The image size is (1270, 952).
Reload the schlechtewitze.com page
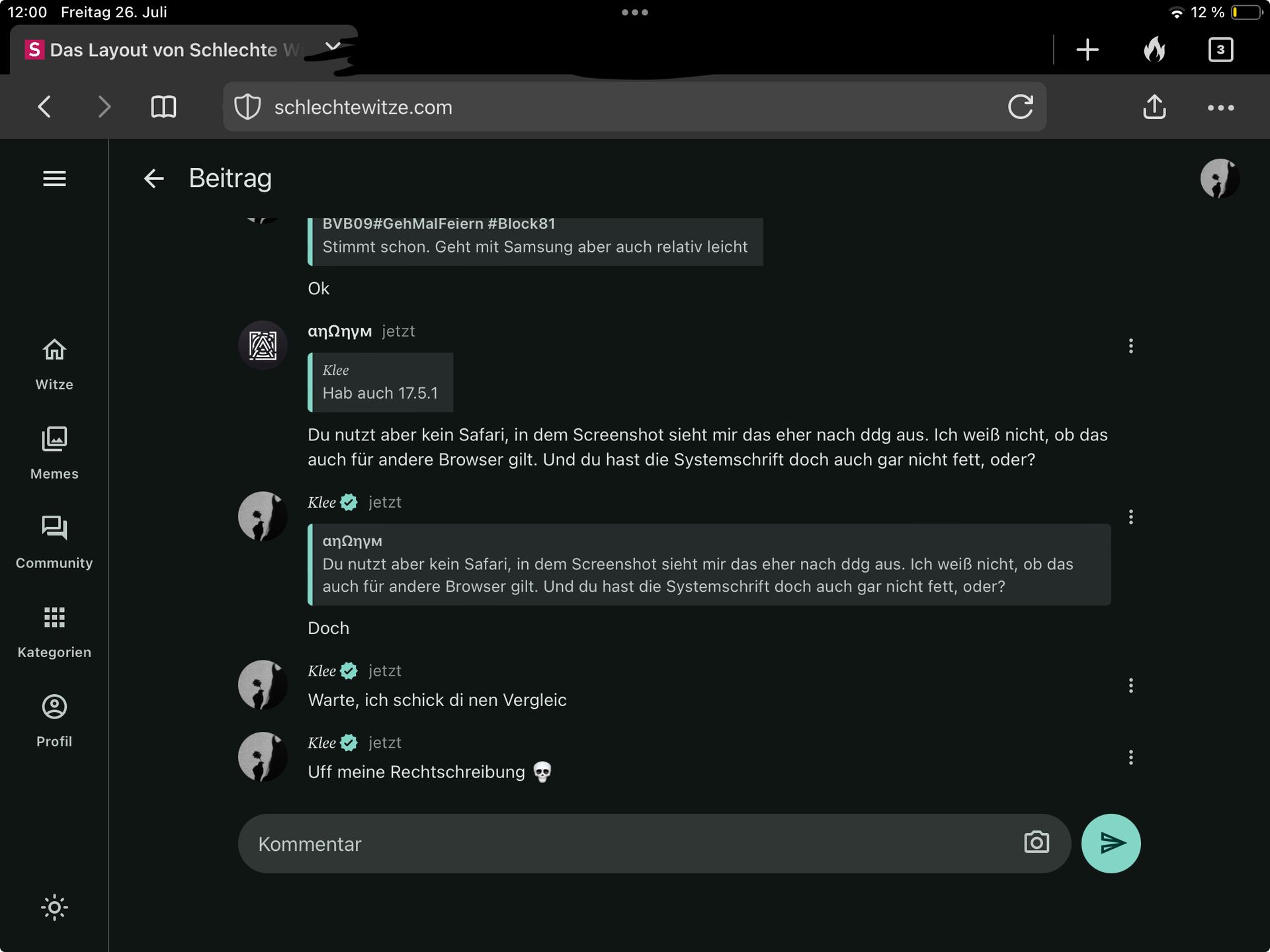click(x=1020, y=107)
